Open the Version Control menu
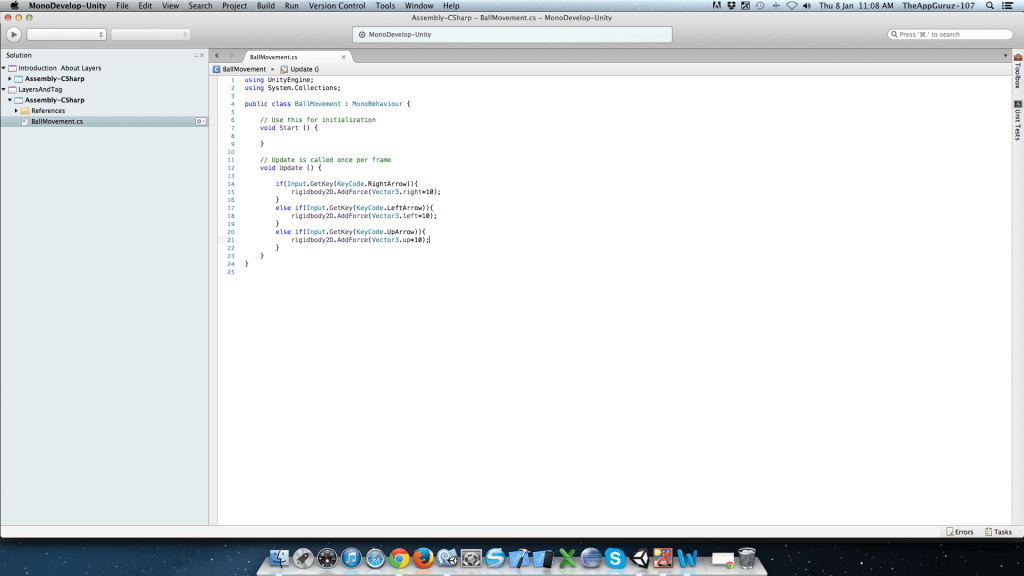The height and width of the screenshot is (576, 1024). [x=337, y=6]
